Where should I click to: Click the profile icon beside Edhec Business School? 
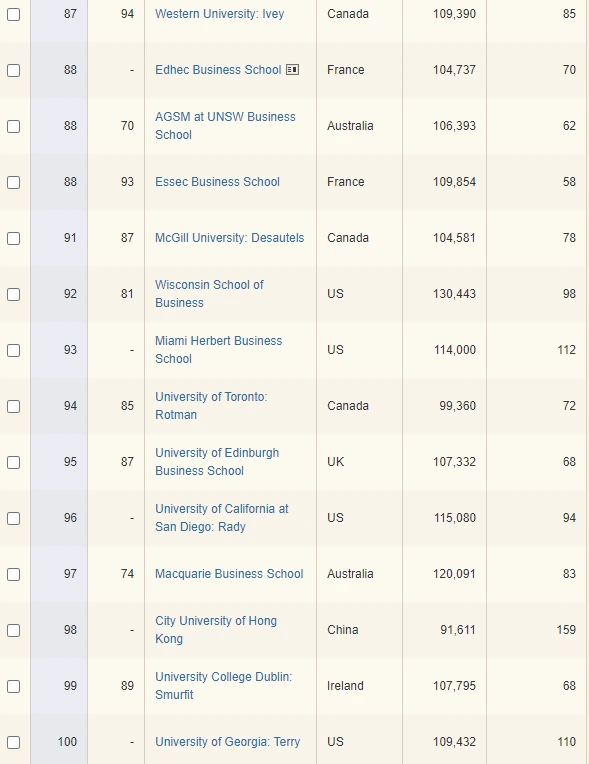click(x=292, y=70)
